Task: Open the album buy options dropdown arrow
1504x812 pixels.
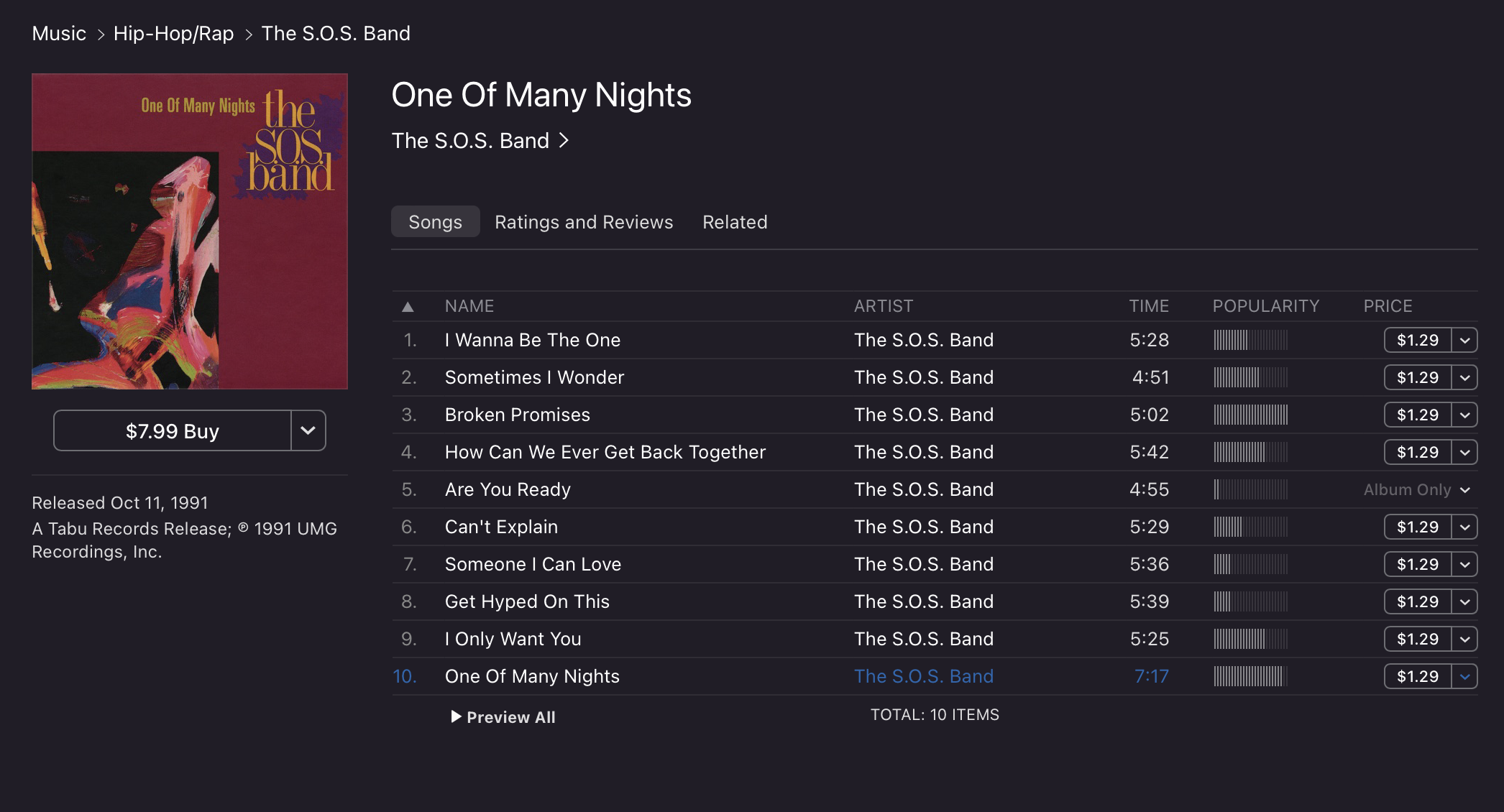Action: tap(308, 430)
